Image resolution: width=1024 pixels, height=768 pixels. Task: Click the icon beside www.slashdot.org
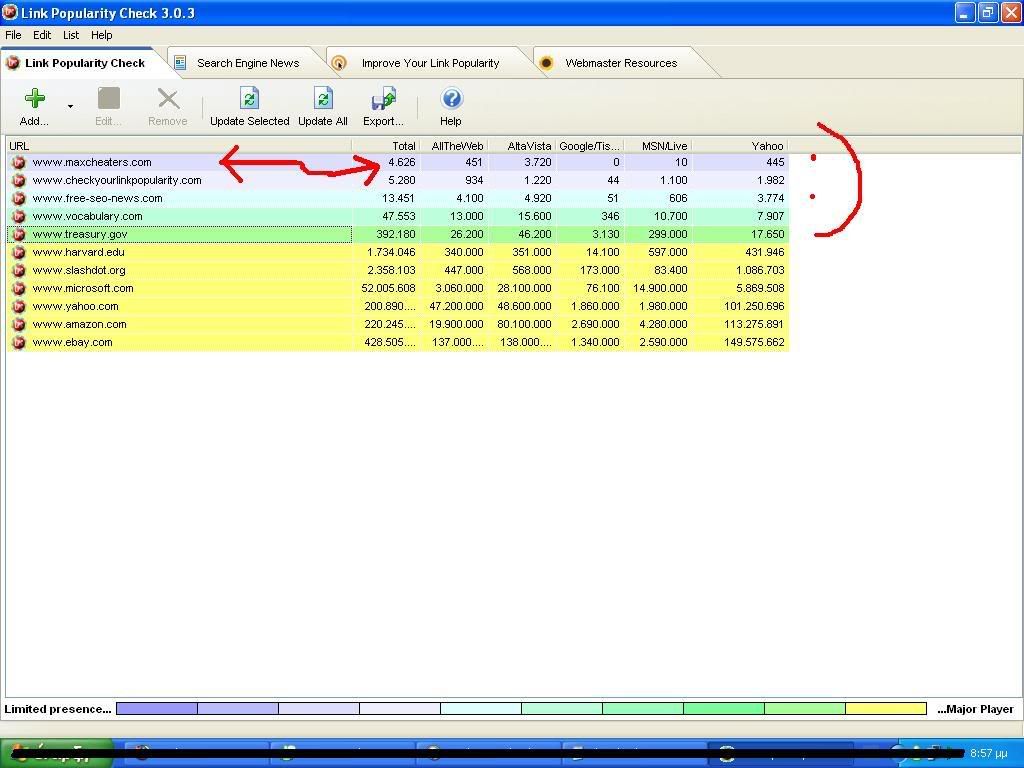[18, 270]
